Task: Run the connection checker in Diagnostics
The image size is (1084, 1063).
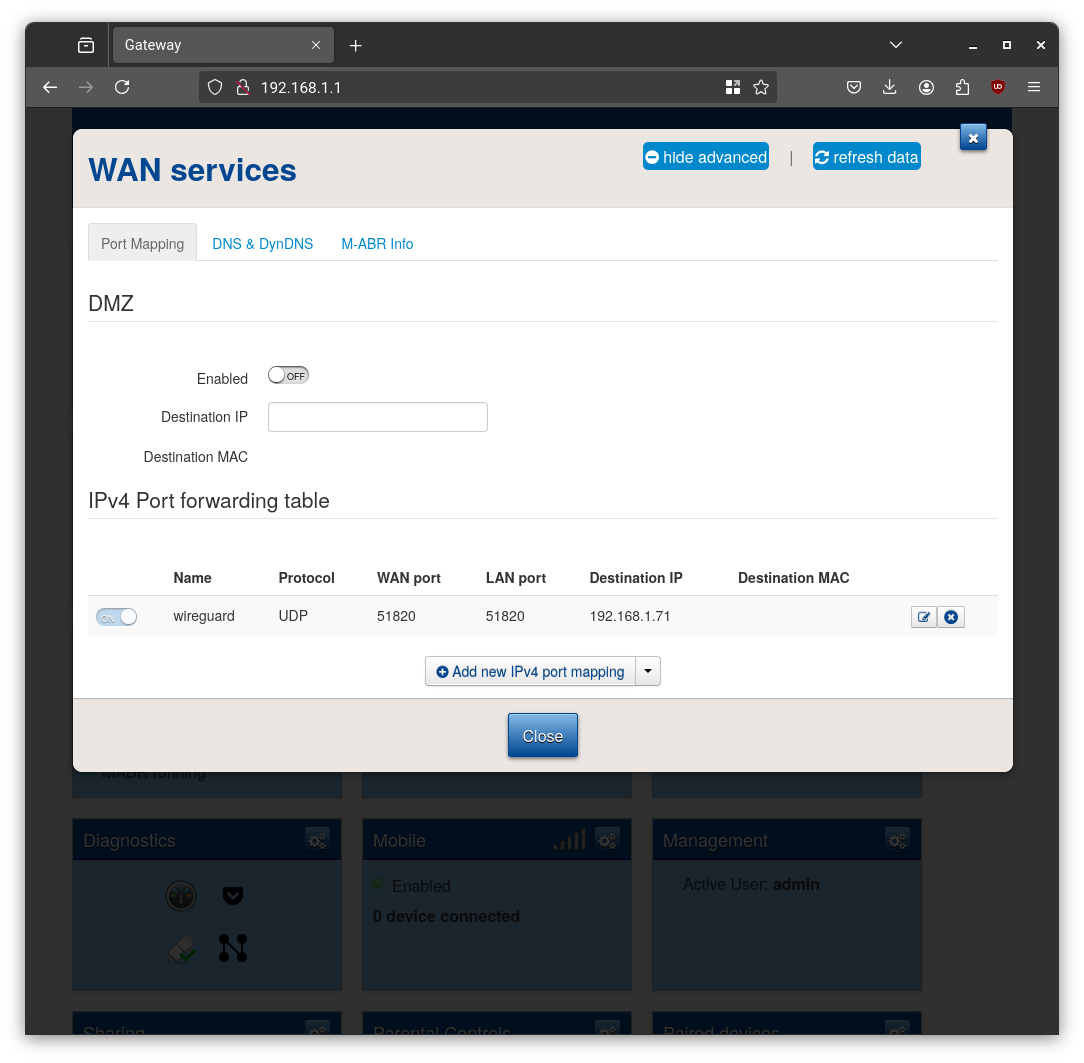Action: coord(181,948)
